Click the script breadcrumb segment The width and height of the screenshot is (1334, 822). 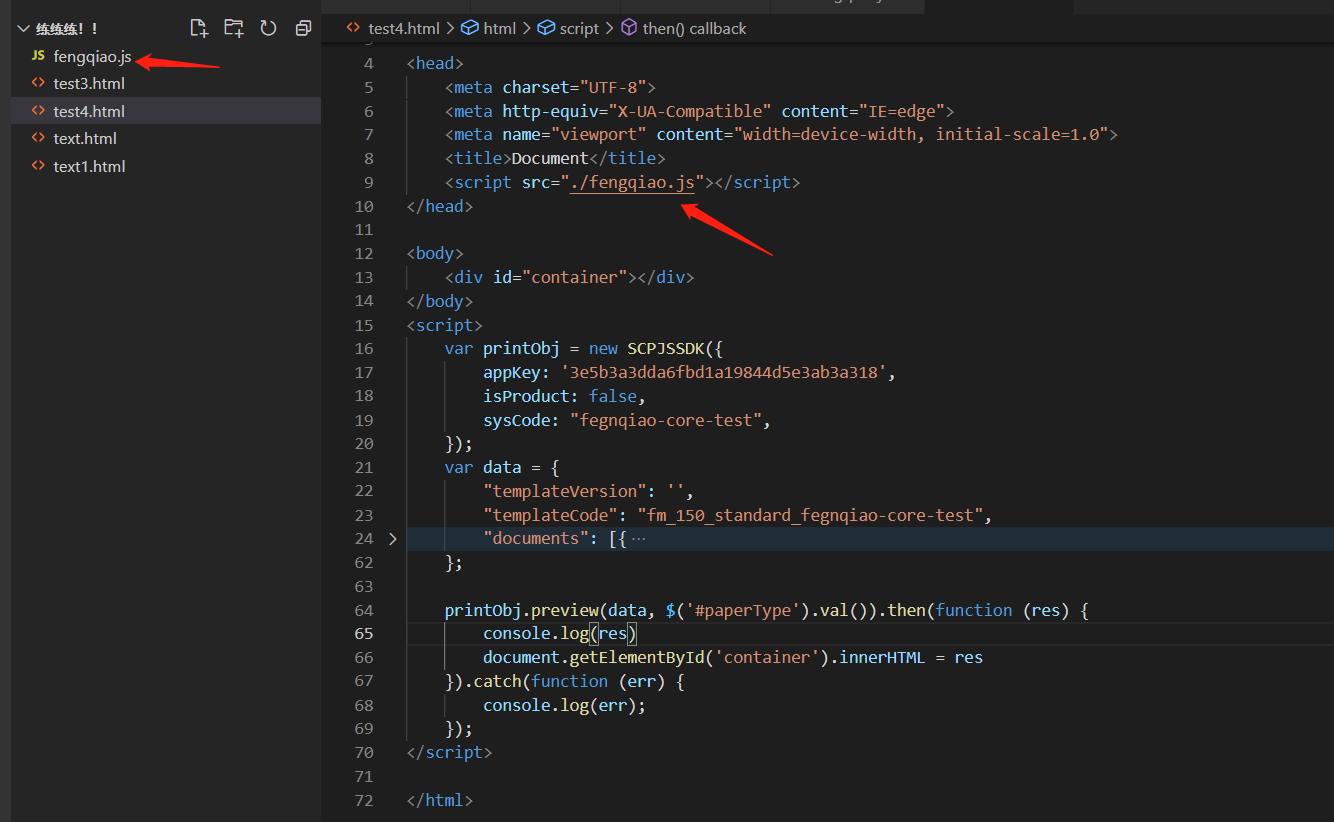579,29
